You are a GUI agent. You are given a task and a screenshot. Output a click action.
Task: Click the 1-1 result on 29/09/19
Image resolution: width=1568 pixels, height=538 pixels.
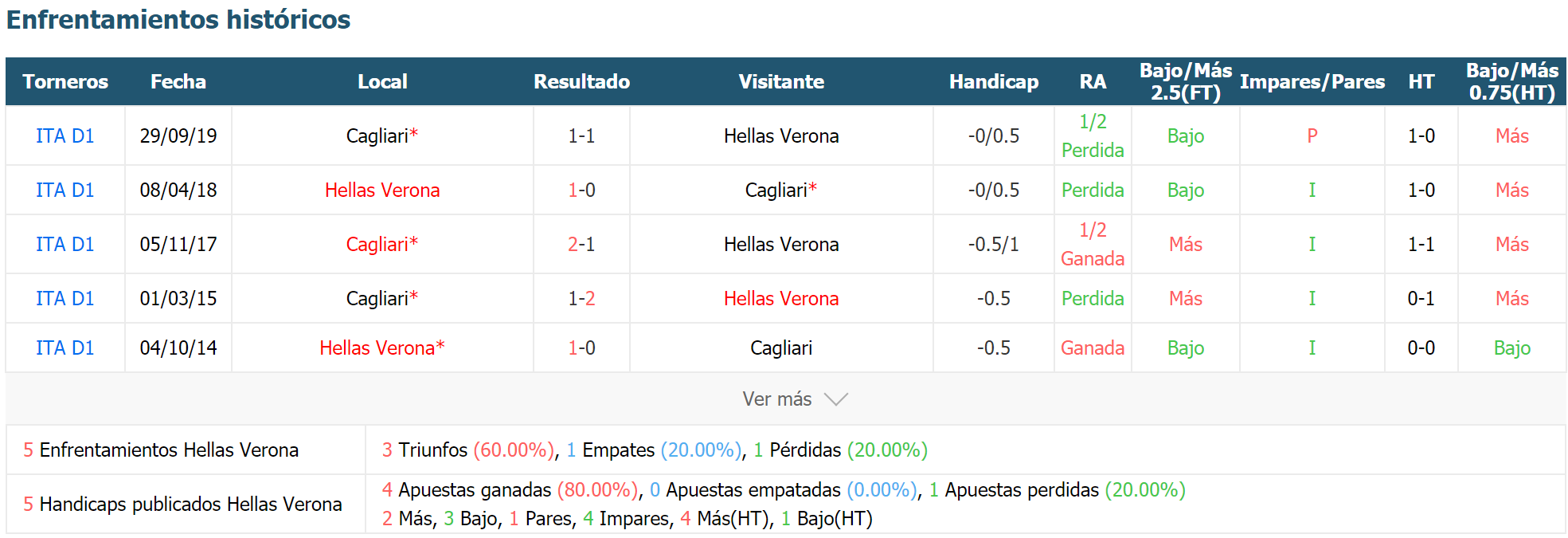pos(582,136)
